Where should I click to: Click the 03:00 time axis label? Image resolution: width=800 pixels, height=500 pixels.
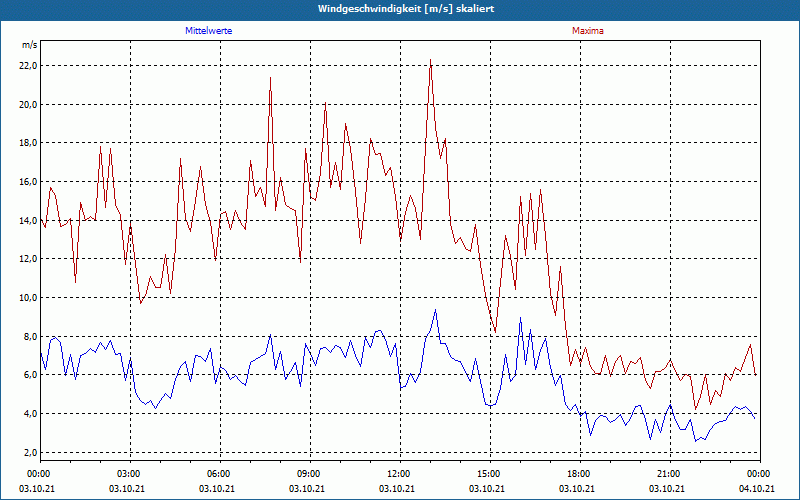click(x=131, y=473)
